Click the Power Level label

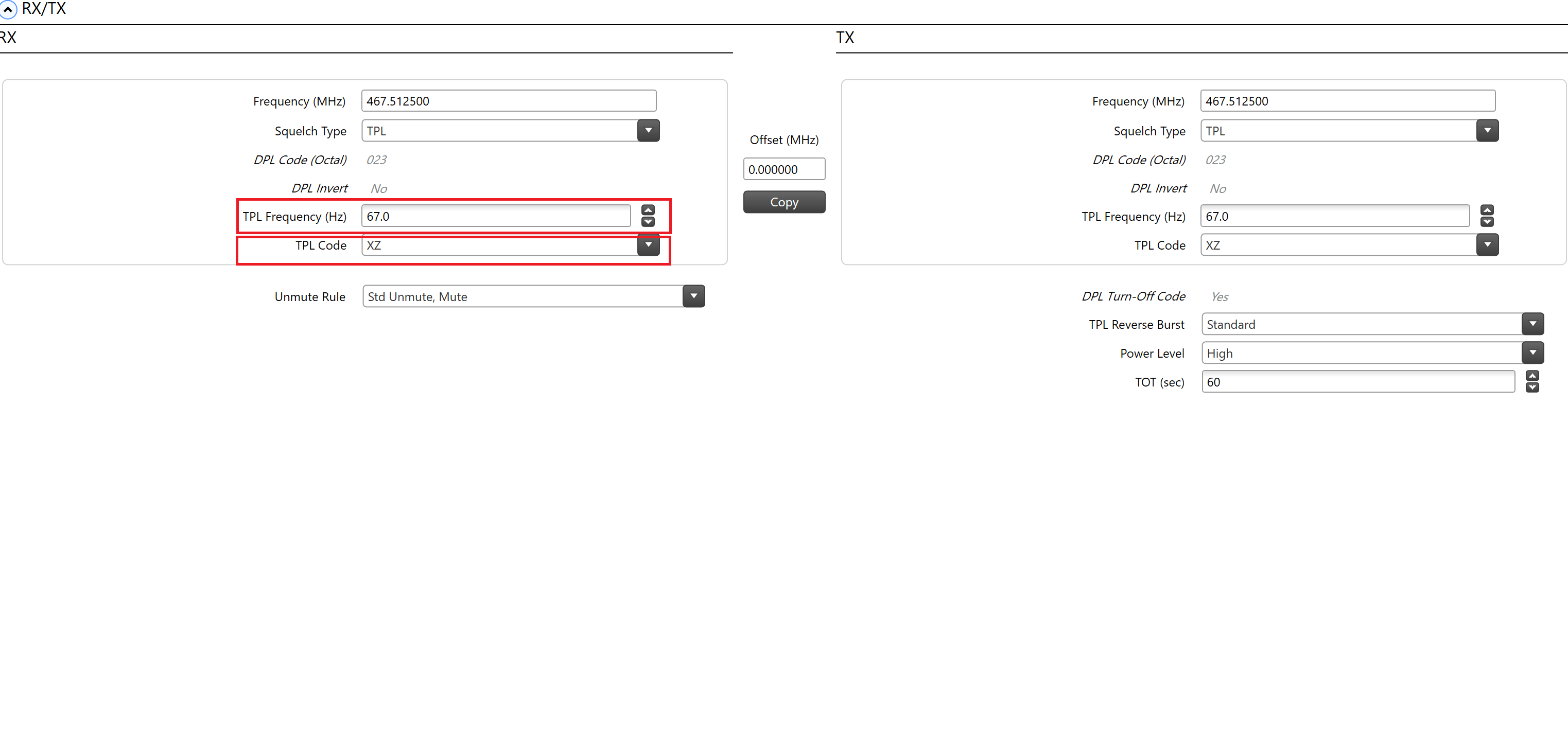click(1152, 353)
